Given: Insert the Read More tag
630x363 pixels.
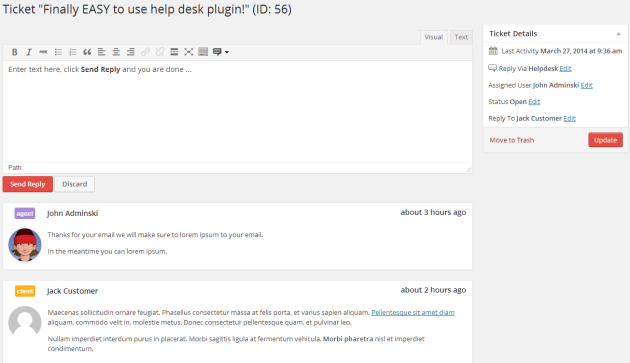Looking at the screenshot, I should pyautogui.click(x=174, y=52).
